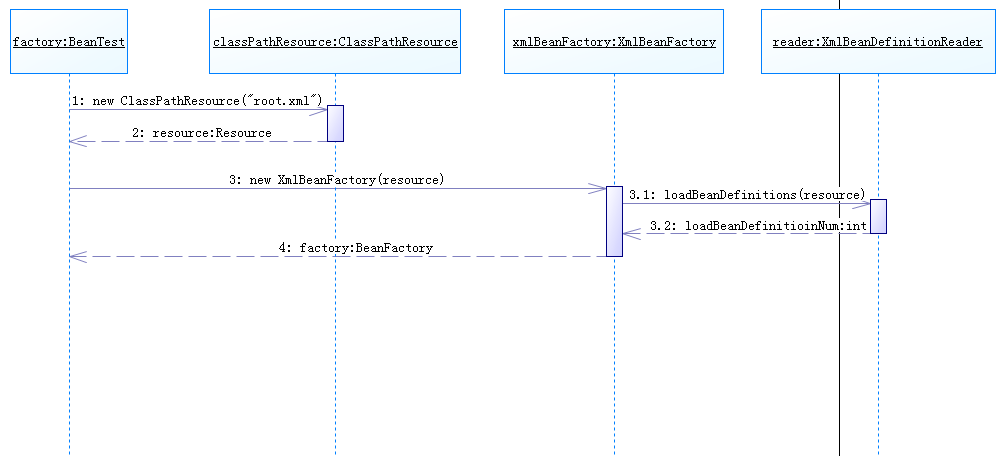Select the reader:XmlBeanDefinitionReader lifeline box
This screenshot has width=1003, height=456.
878,42
